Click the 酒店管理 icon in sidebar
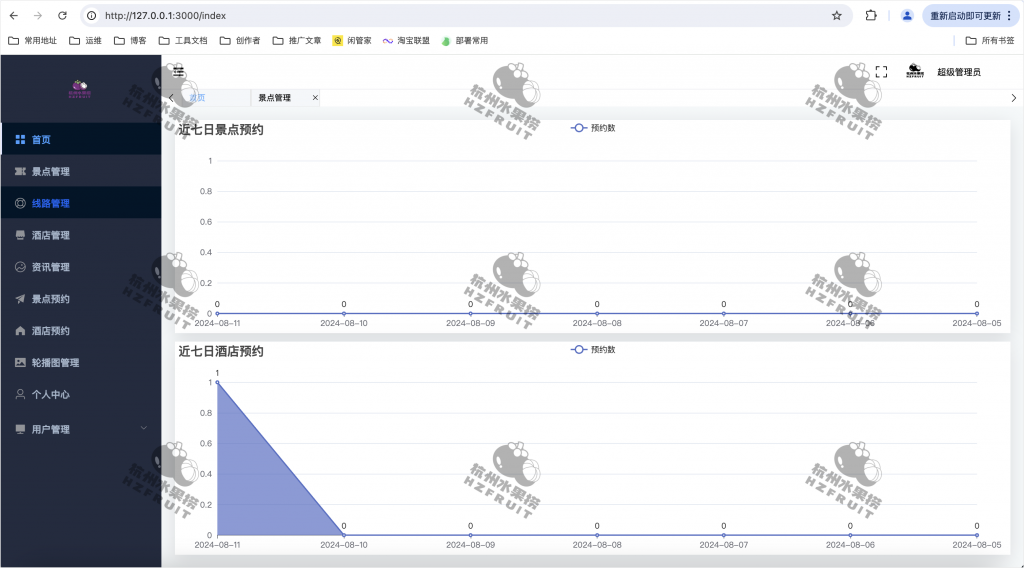 20,235
